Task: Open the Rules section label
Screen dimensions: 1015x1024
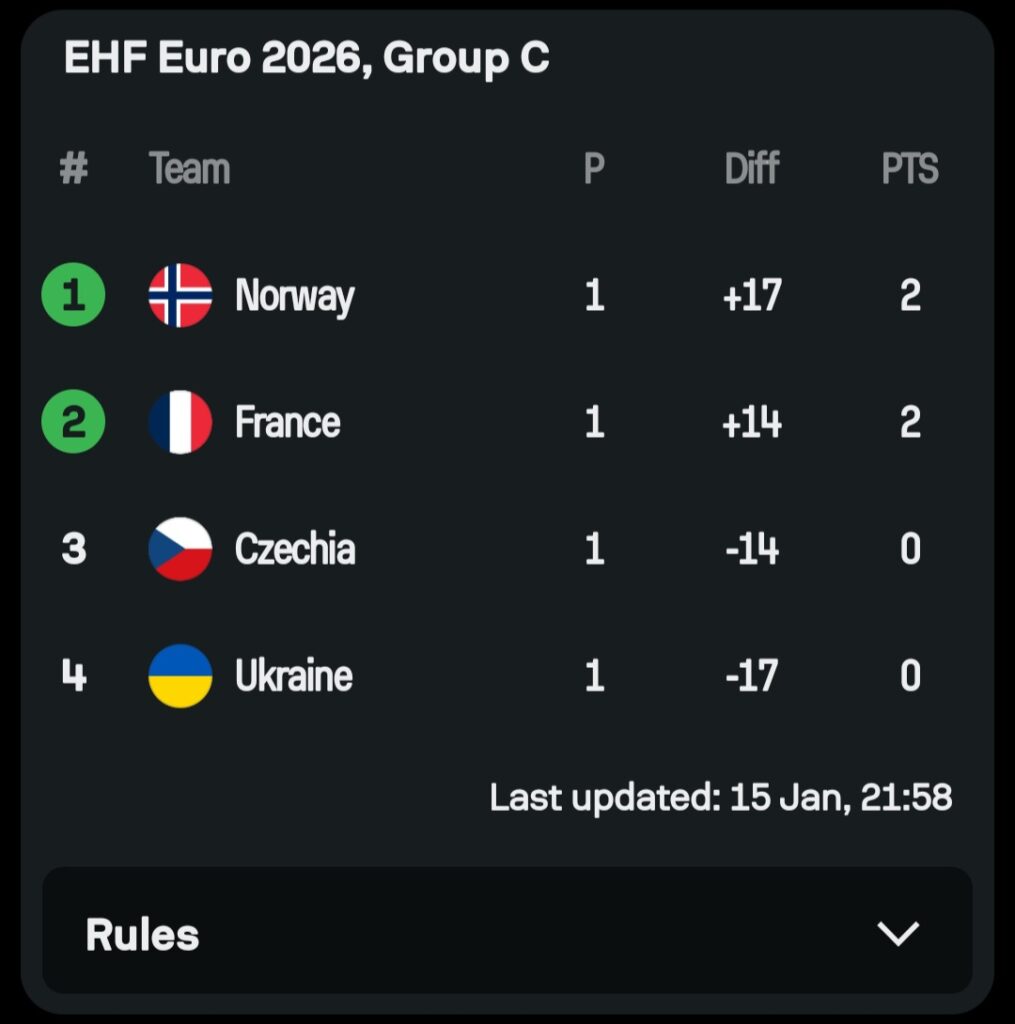Action: (x=143, y=935)
